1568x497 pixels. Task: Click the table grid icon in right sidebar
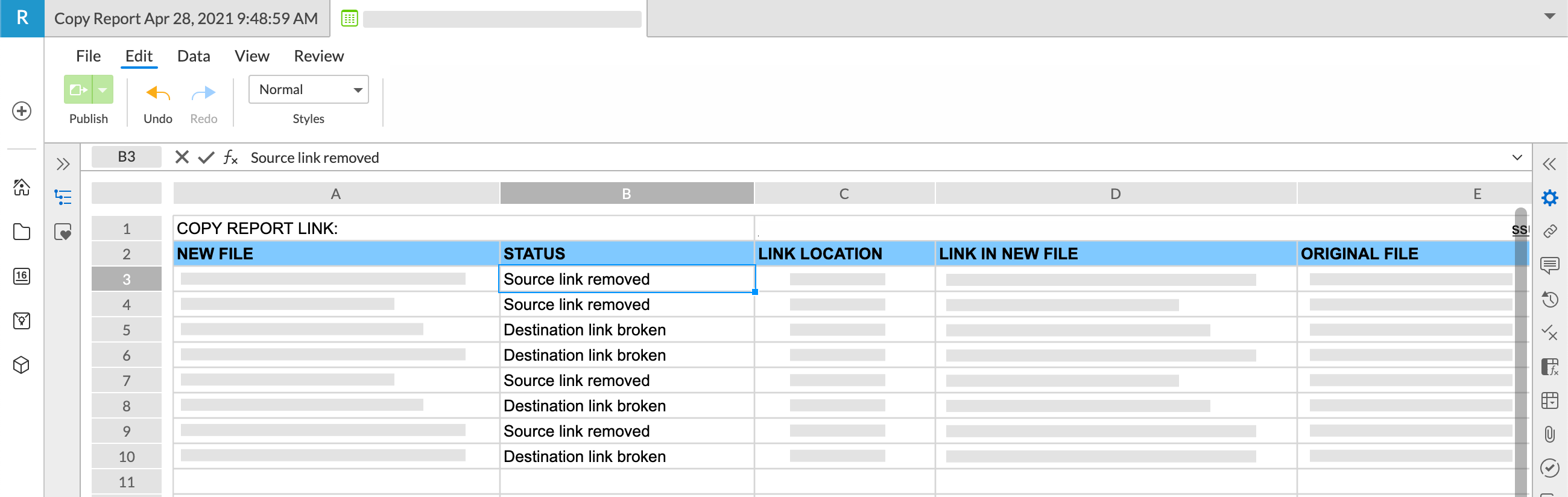tap(1549, 400)
